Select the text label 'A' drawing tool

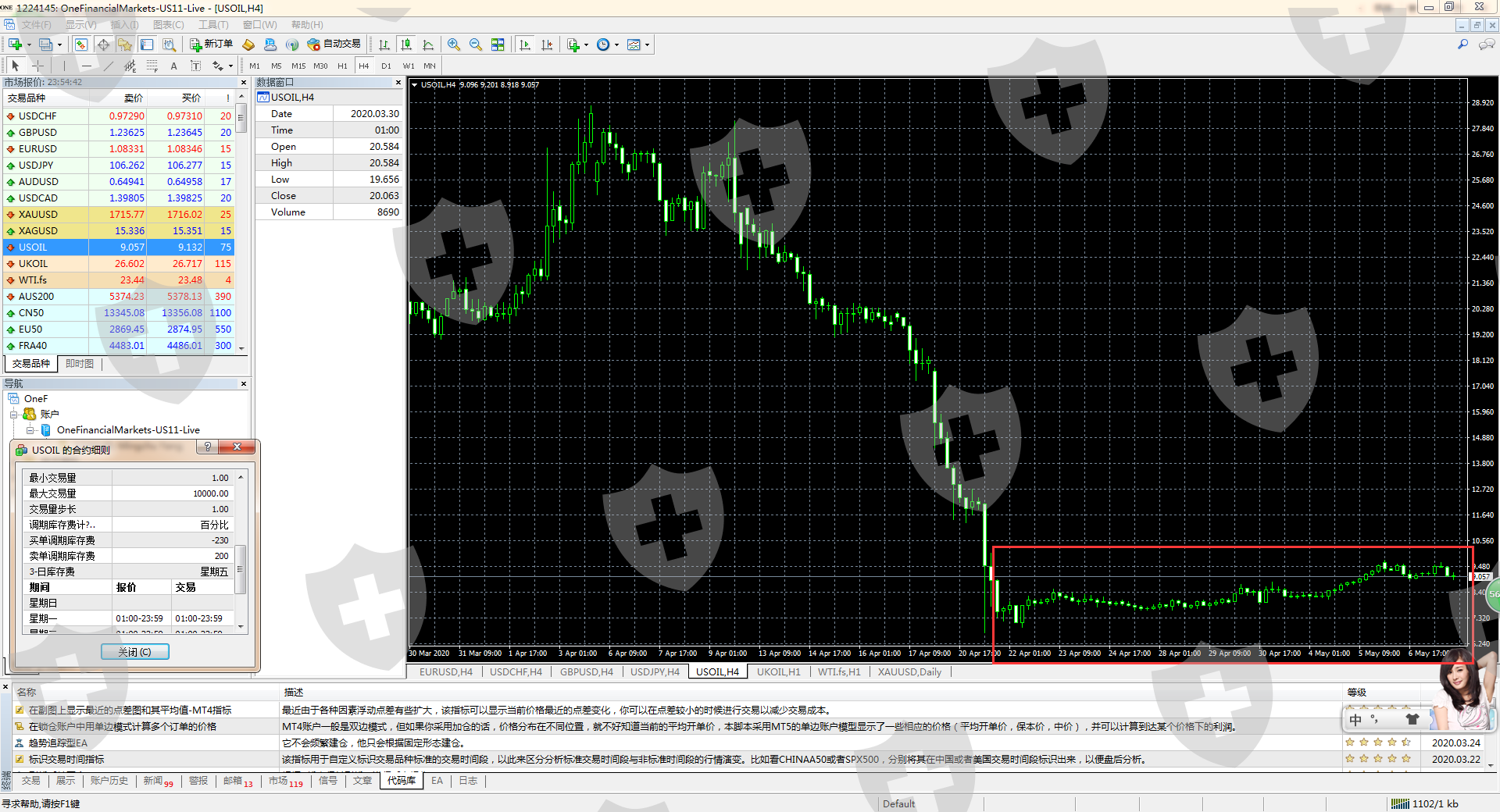(x=173, y=66)
